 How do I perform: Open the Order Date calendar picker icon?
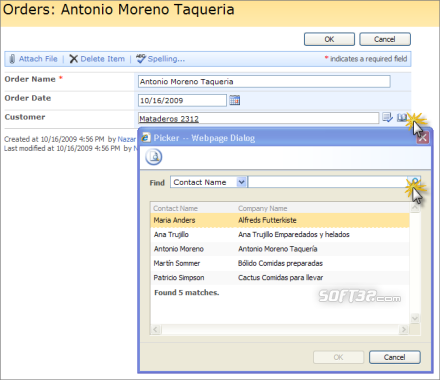pyautogui.click(x=235, y=100)
